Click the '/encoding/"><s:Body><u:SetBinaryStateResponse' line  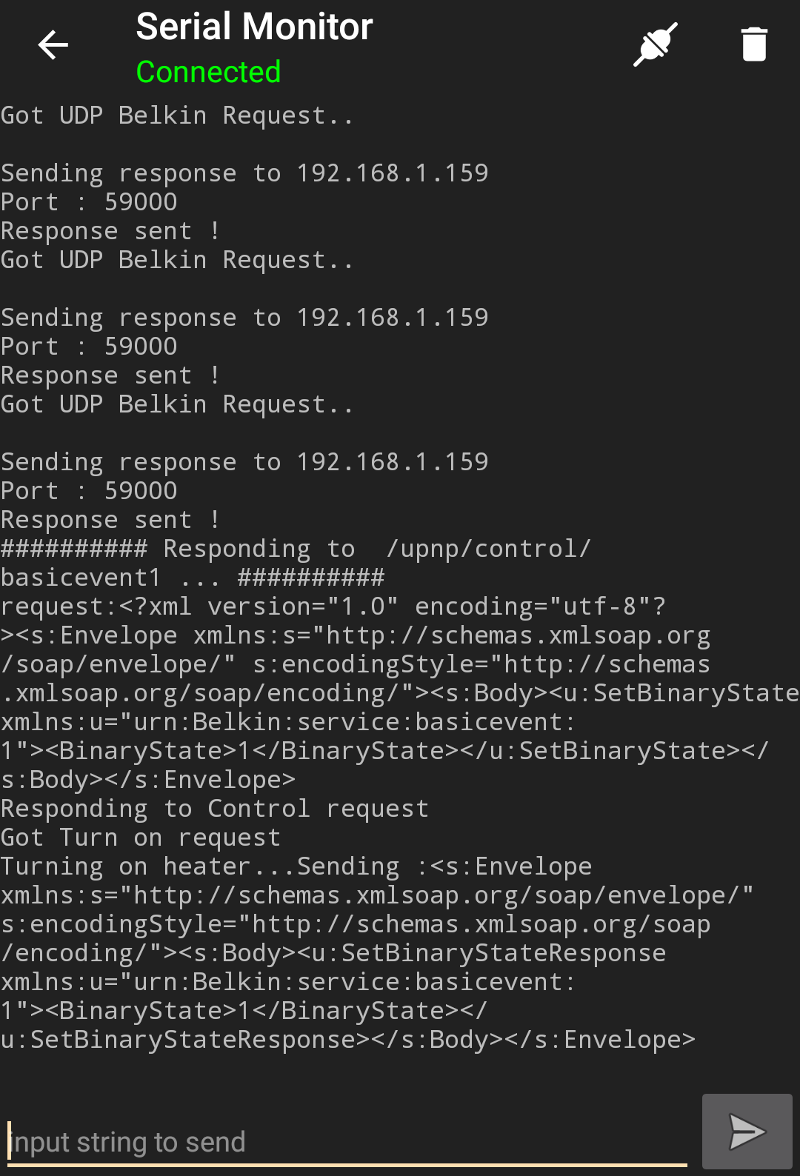pos(333,953)
